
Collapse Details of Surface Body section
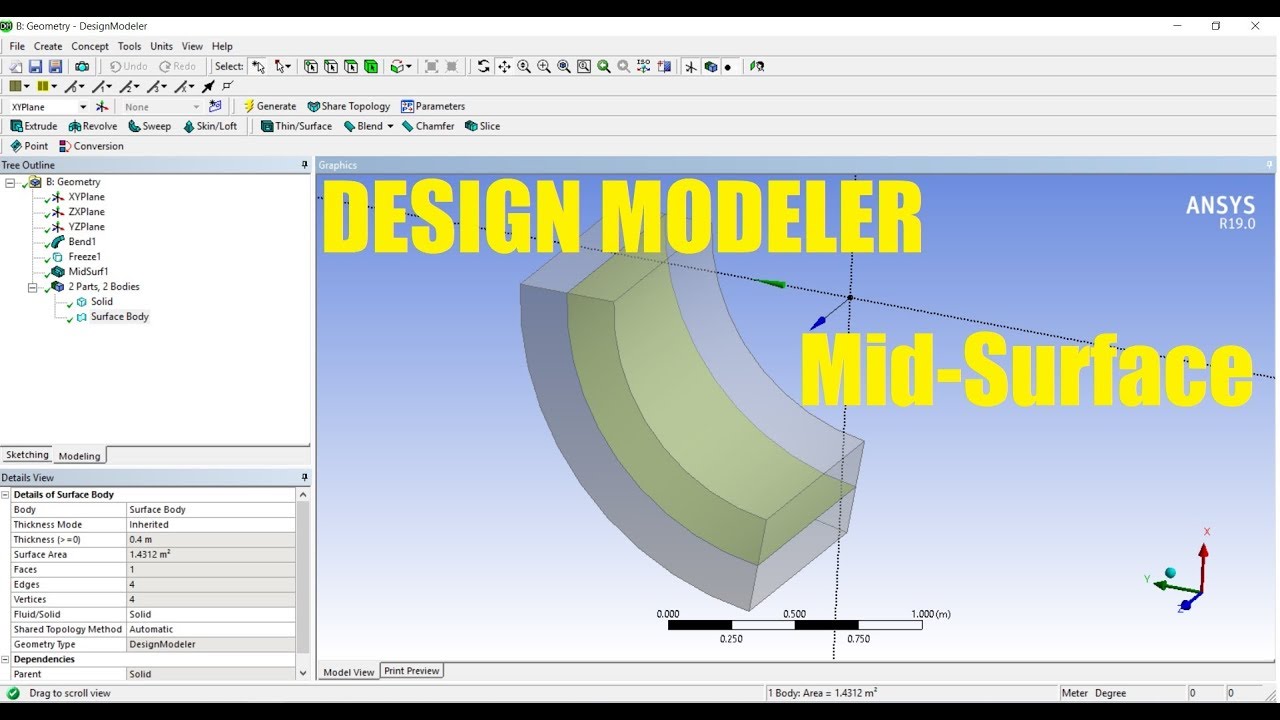pyautogui.click(x=5, y=495)
